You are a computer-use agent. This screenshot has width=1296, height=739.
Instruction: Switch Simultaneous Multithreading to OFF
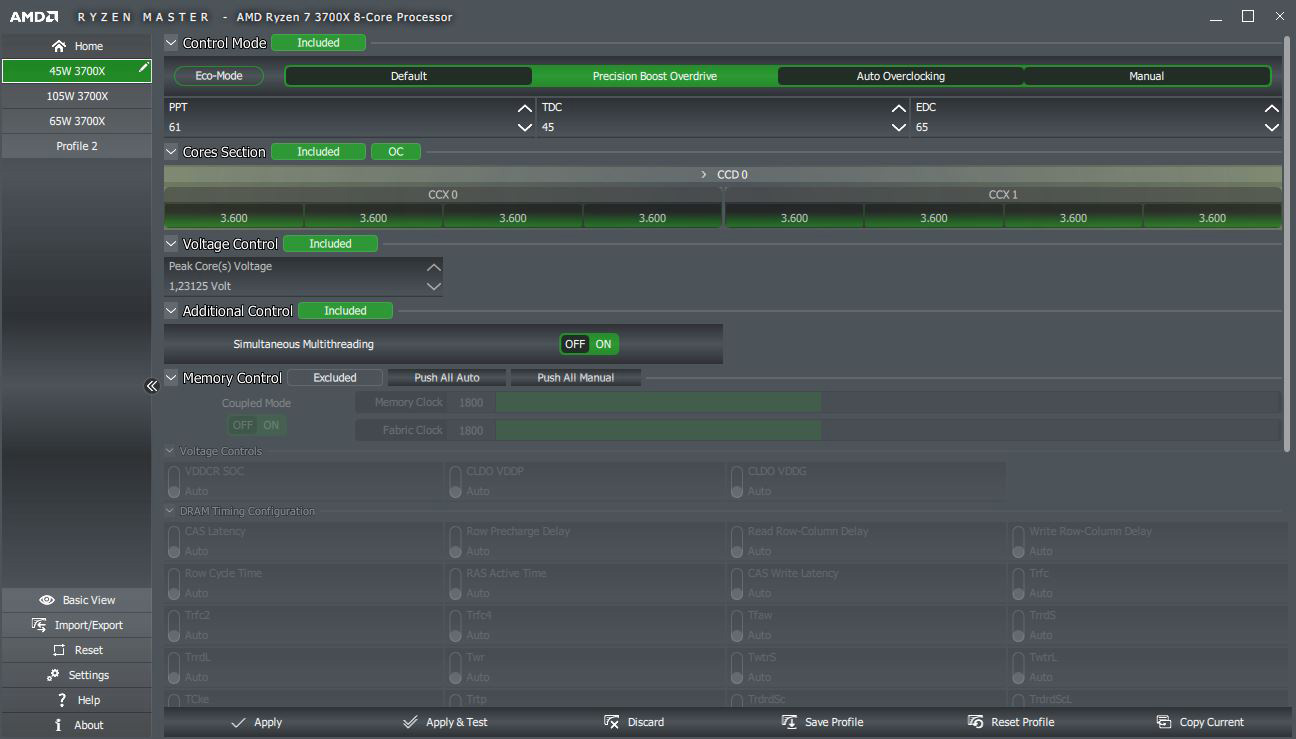click(575, 344)
